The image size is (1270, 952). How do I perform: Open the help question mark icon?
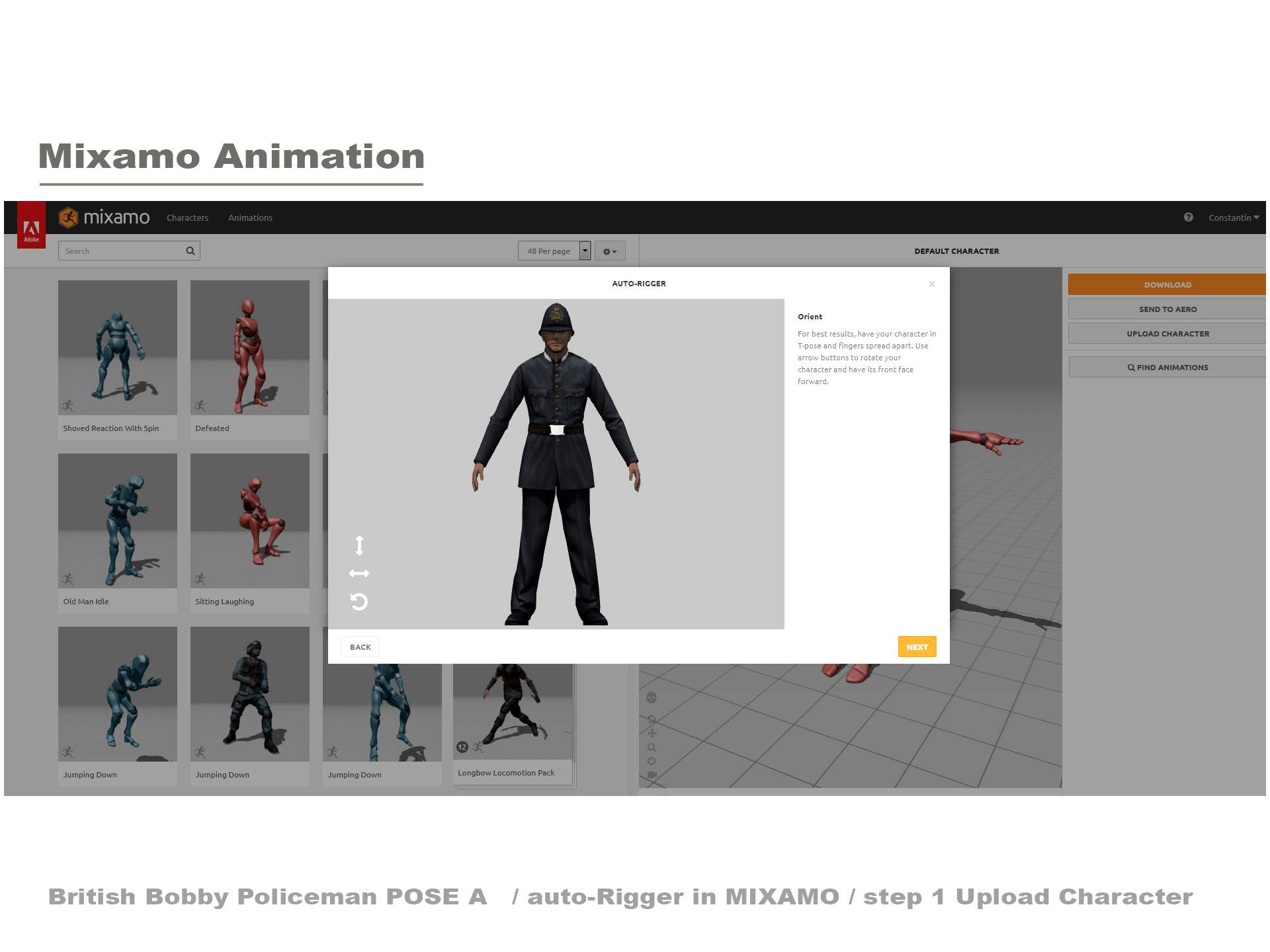(1188, 217)
